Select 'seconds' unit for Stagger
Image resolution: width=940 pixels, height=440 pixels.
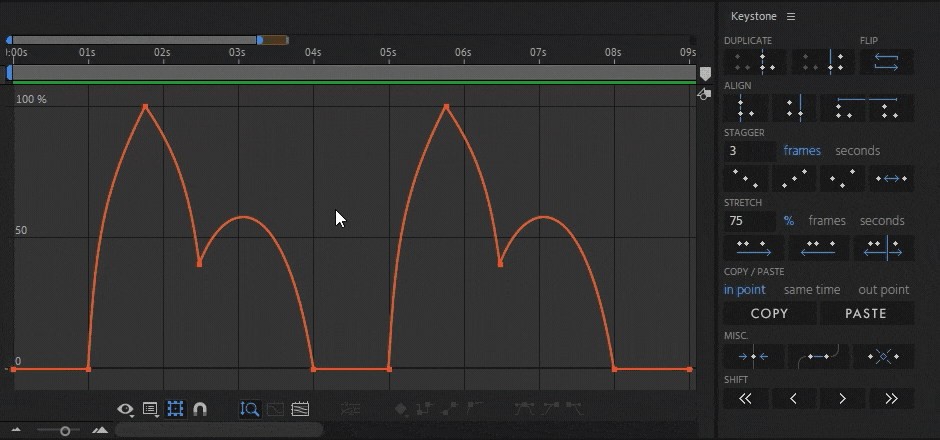pyautogui.click(x=857, y=151)
